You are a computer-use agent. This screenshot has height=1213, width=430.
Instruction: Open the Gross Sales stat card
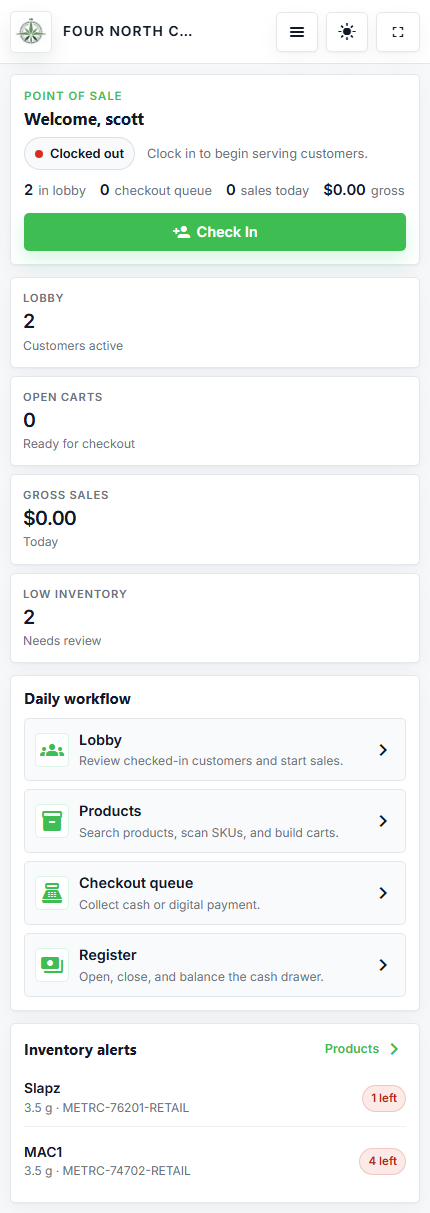pyautogui.click(x=215, y=519)
